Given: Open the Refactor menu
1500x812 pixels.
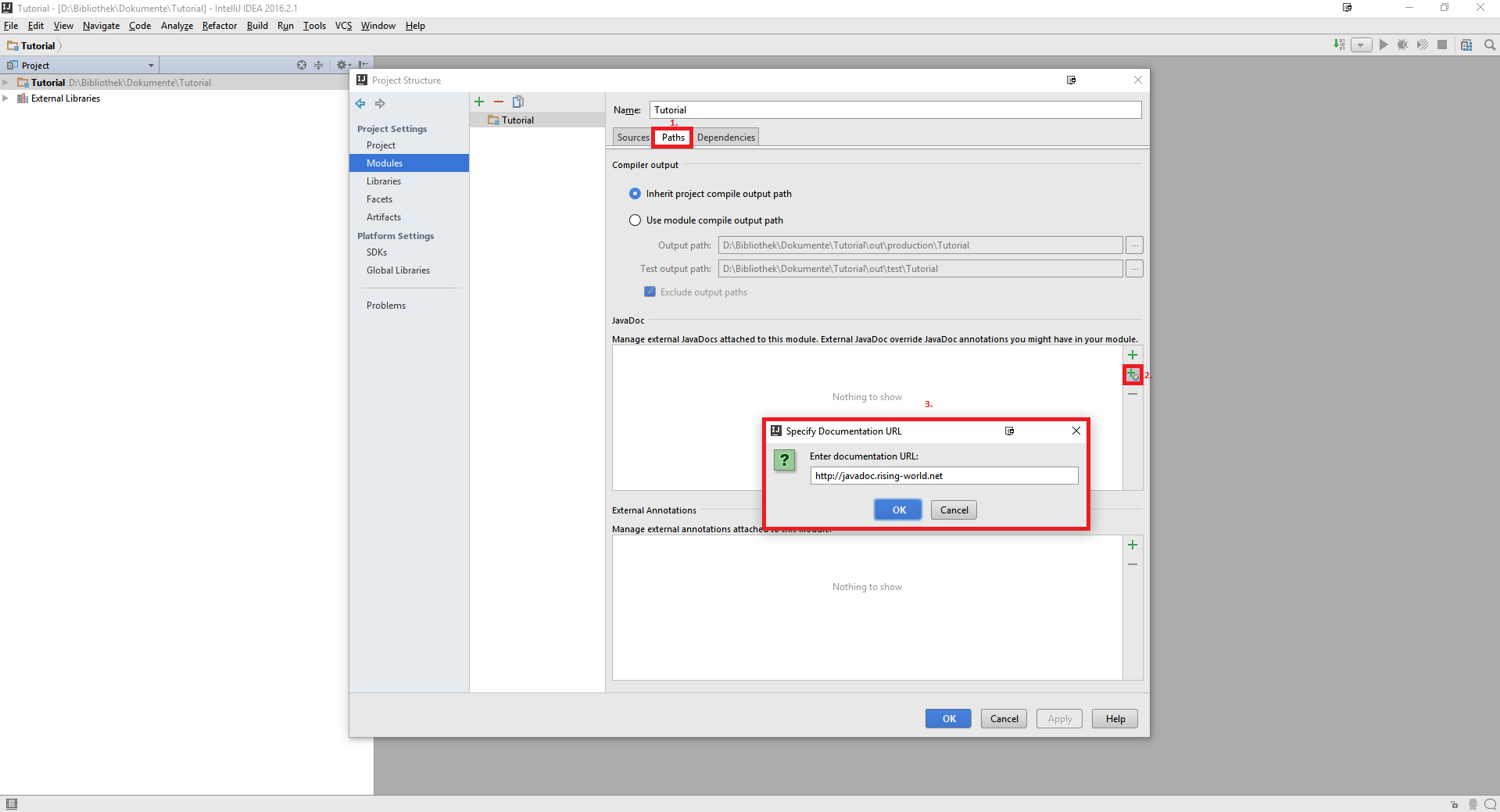Looking at the screenshot, I should pyautogui.click(x=219, y=26).
